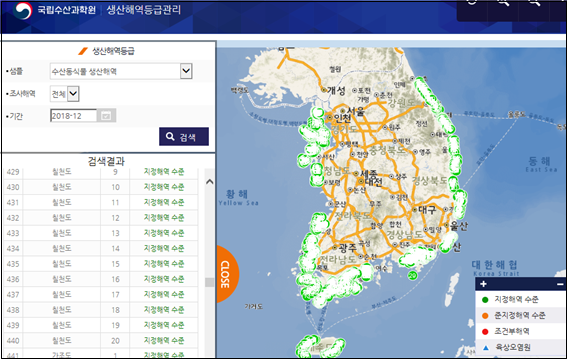
Task: Click the orange 생산해역등급 slash icon
Action: coord(83,51)
